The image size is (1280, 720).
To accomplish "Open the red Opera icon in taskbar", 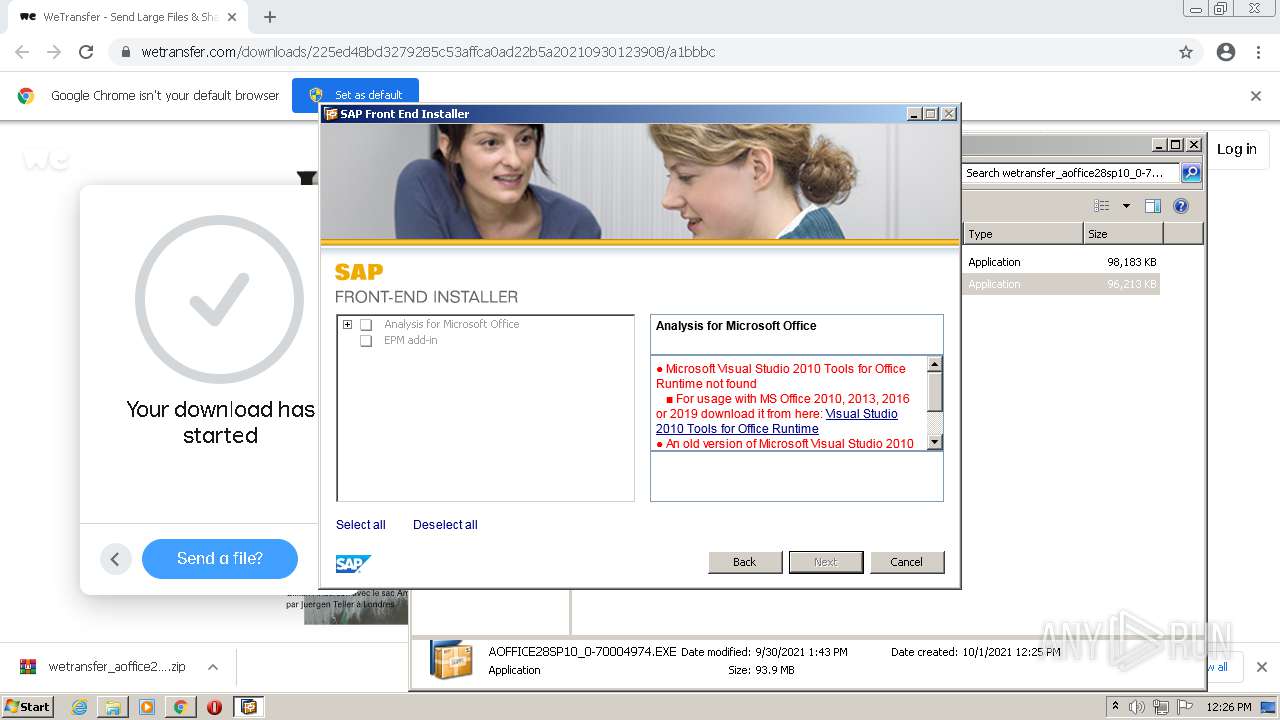I will pos(214,707).
